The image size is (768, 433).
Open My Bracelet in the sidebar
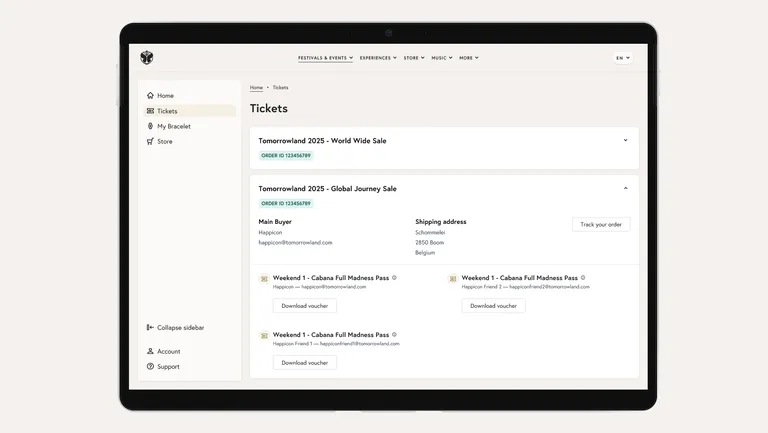190,126
